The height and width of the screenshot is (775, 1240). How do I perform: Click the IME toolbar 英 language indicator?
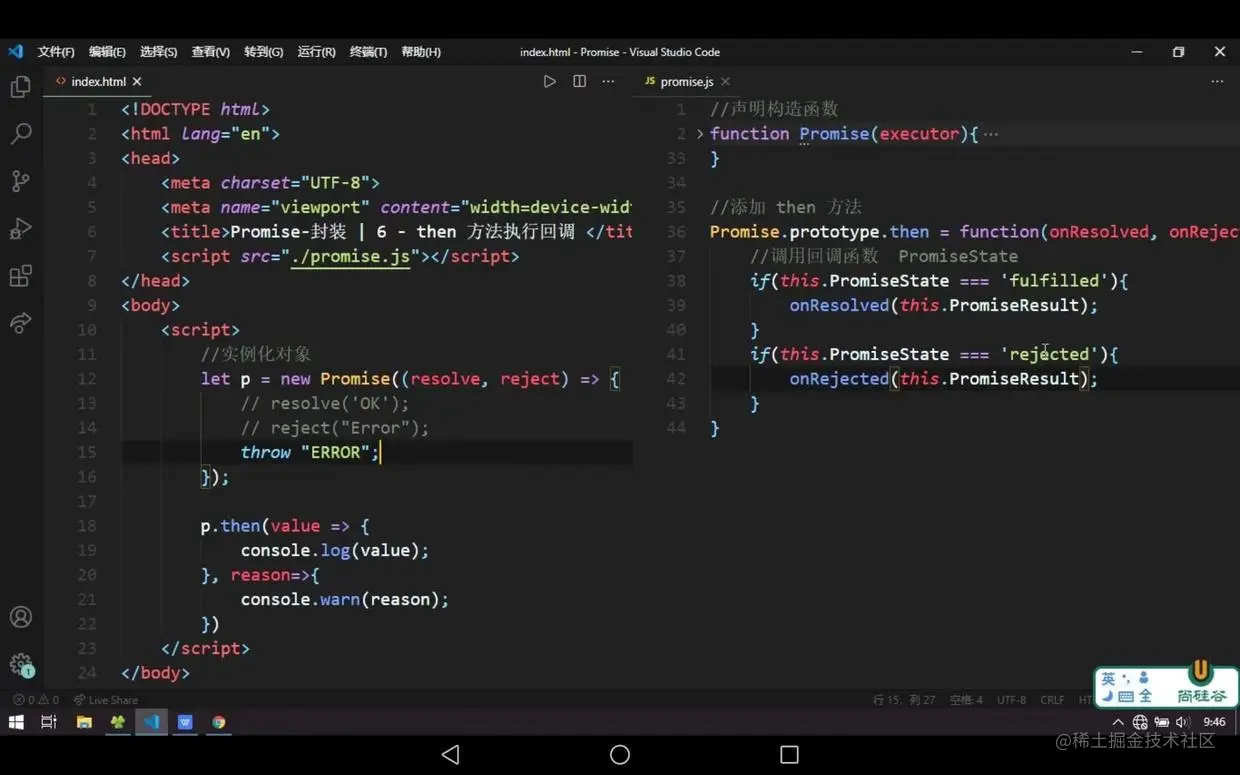tap(1108, 679)
